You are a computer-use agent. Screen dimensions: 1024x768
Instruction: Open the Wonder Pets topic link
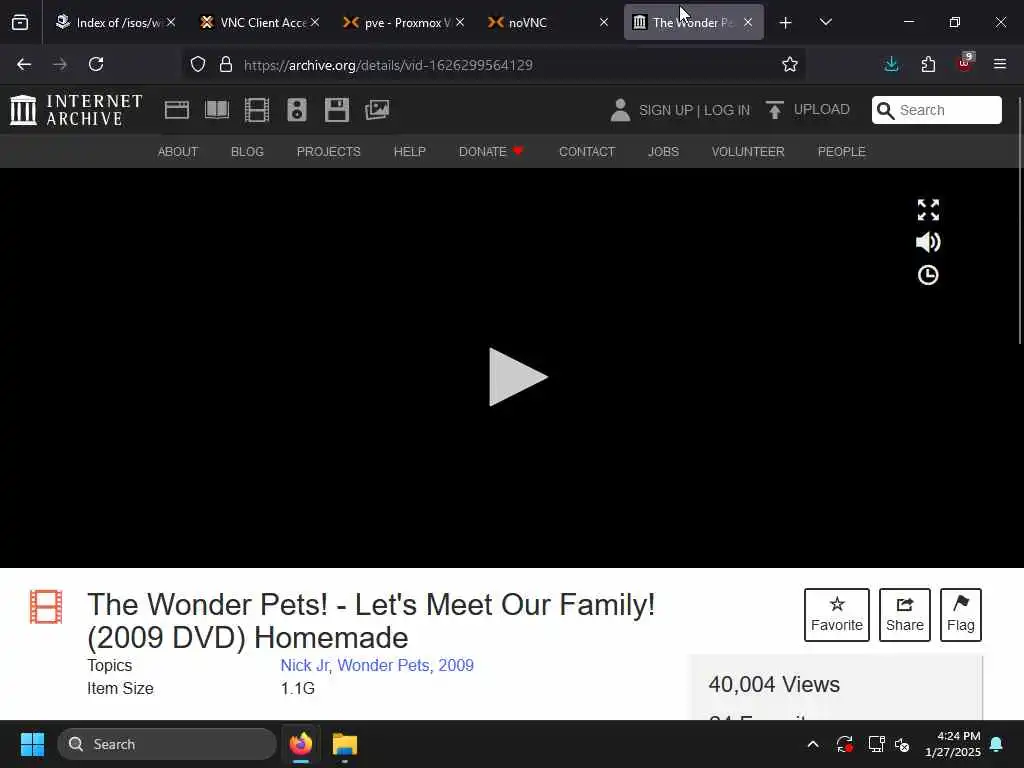383,665
